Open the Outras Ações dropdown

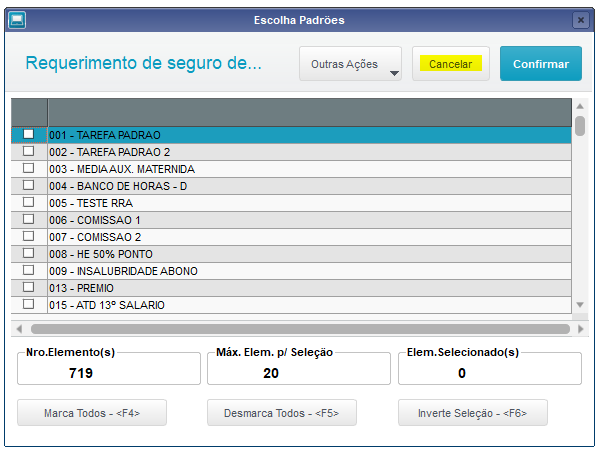point(350,64)
